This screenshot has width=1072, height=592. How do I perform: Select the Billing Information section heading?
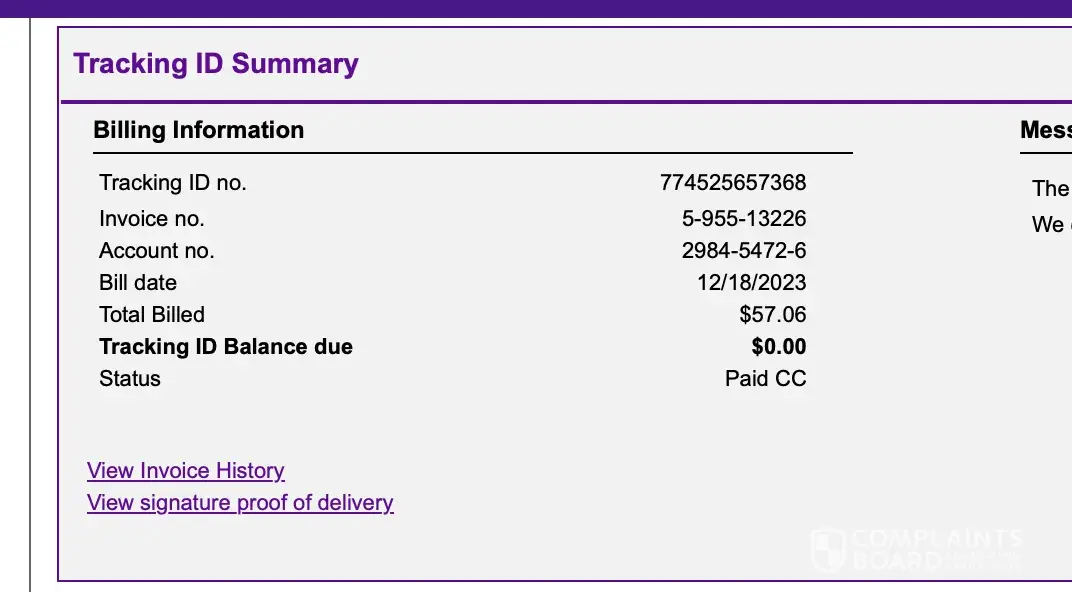click(198, 130)
